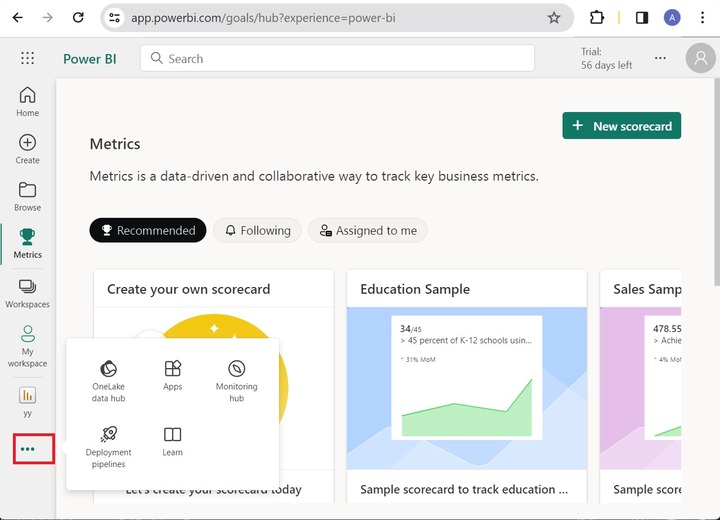This screenshot has height=520, width=720.
Task: Open the app launcher waffle menu
Action: (27, 59)
